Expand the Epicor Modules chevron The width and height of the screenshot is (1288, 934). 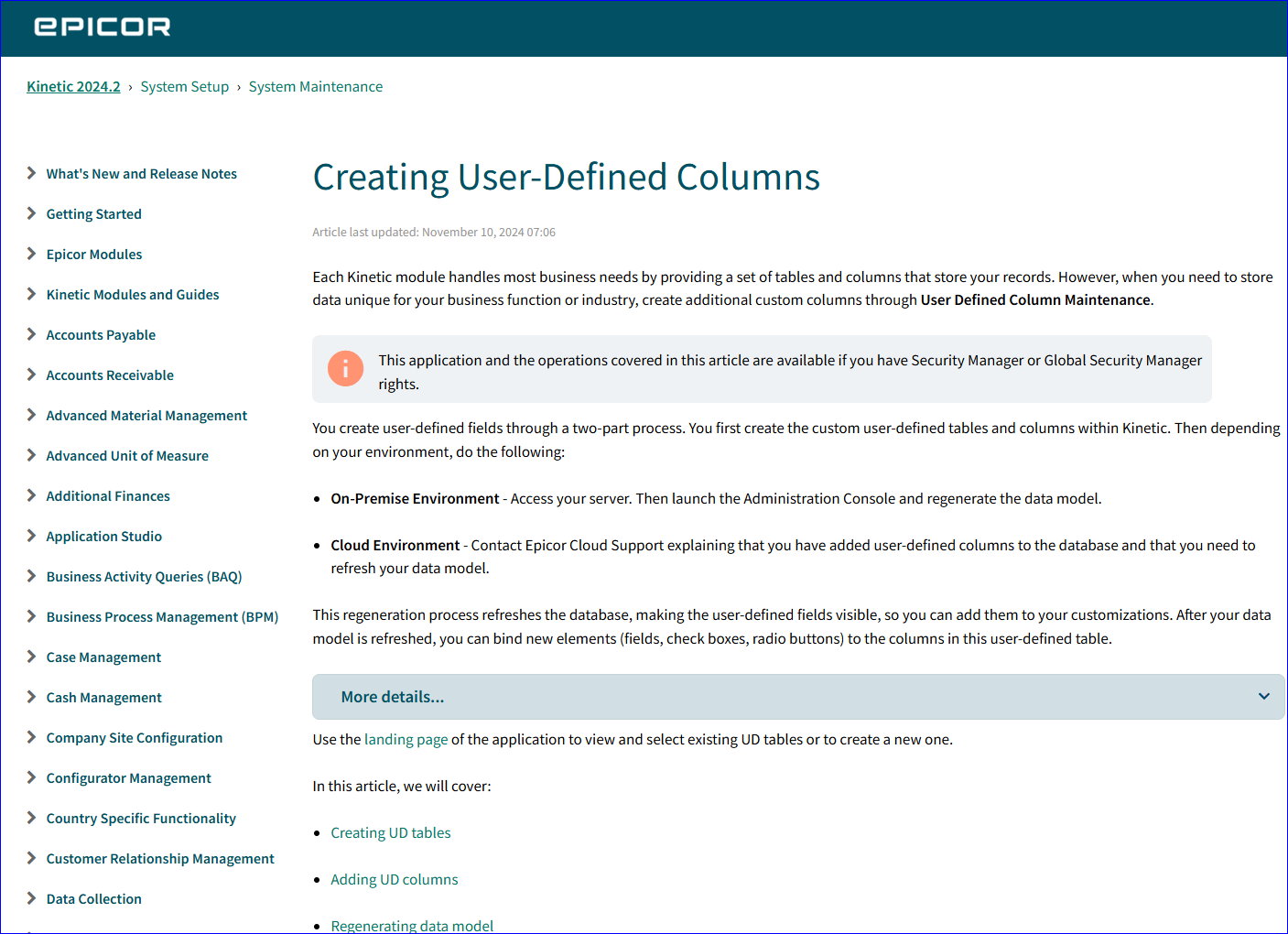click(31, 254)
